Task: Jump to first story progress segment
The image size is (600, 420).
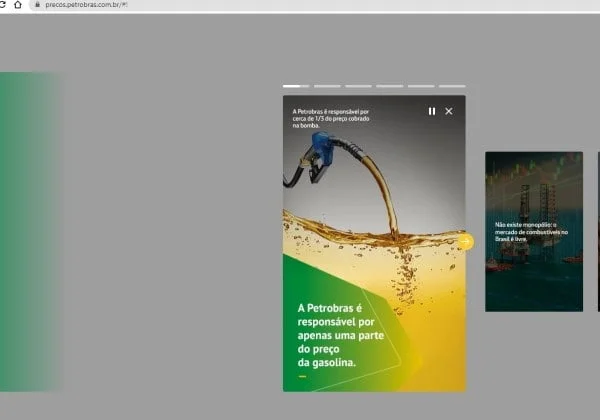Action: point(296,86)
